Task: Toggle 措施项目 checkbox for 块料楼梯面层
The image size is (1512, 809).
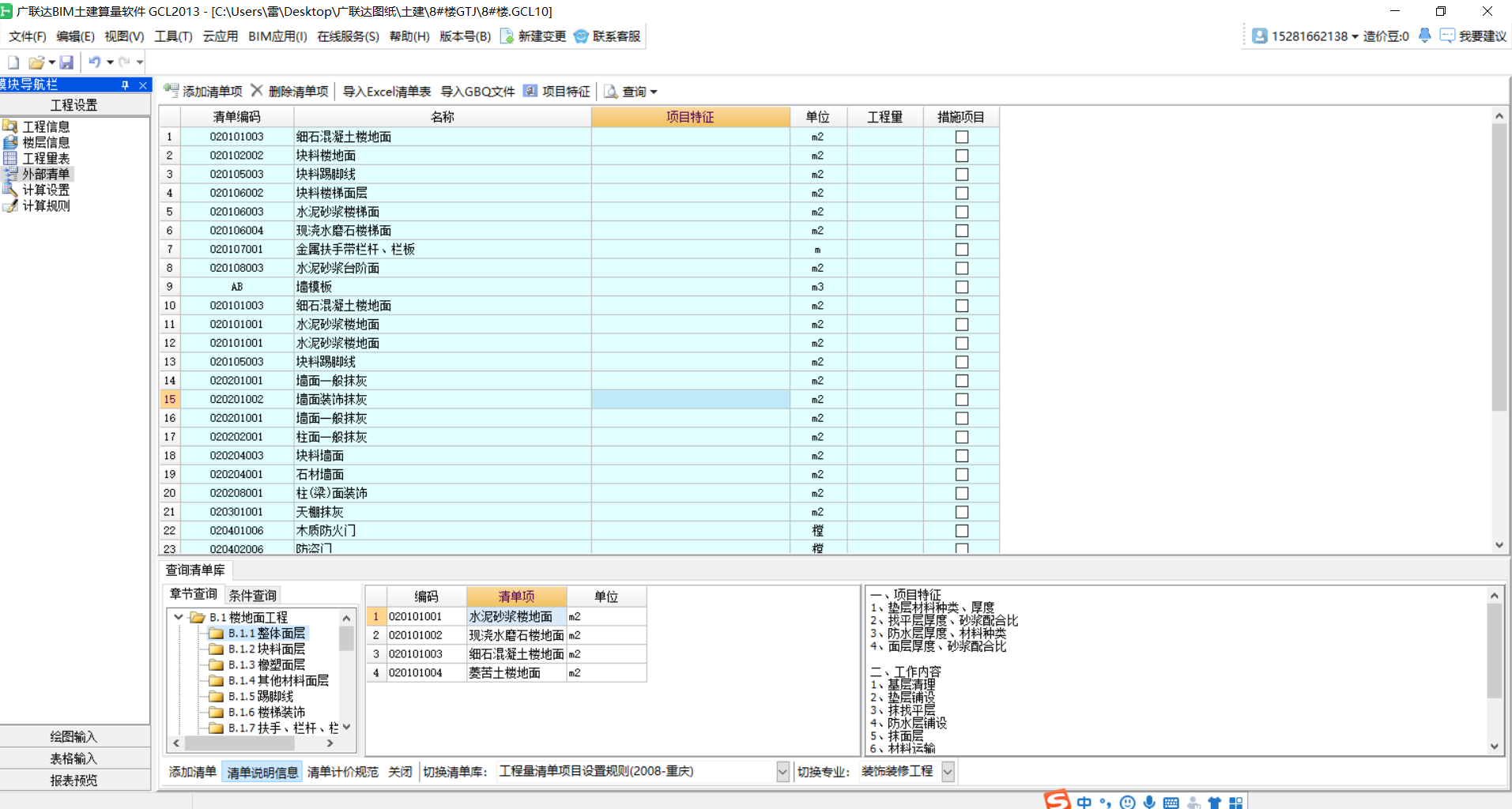Action: click(962, 193)
